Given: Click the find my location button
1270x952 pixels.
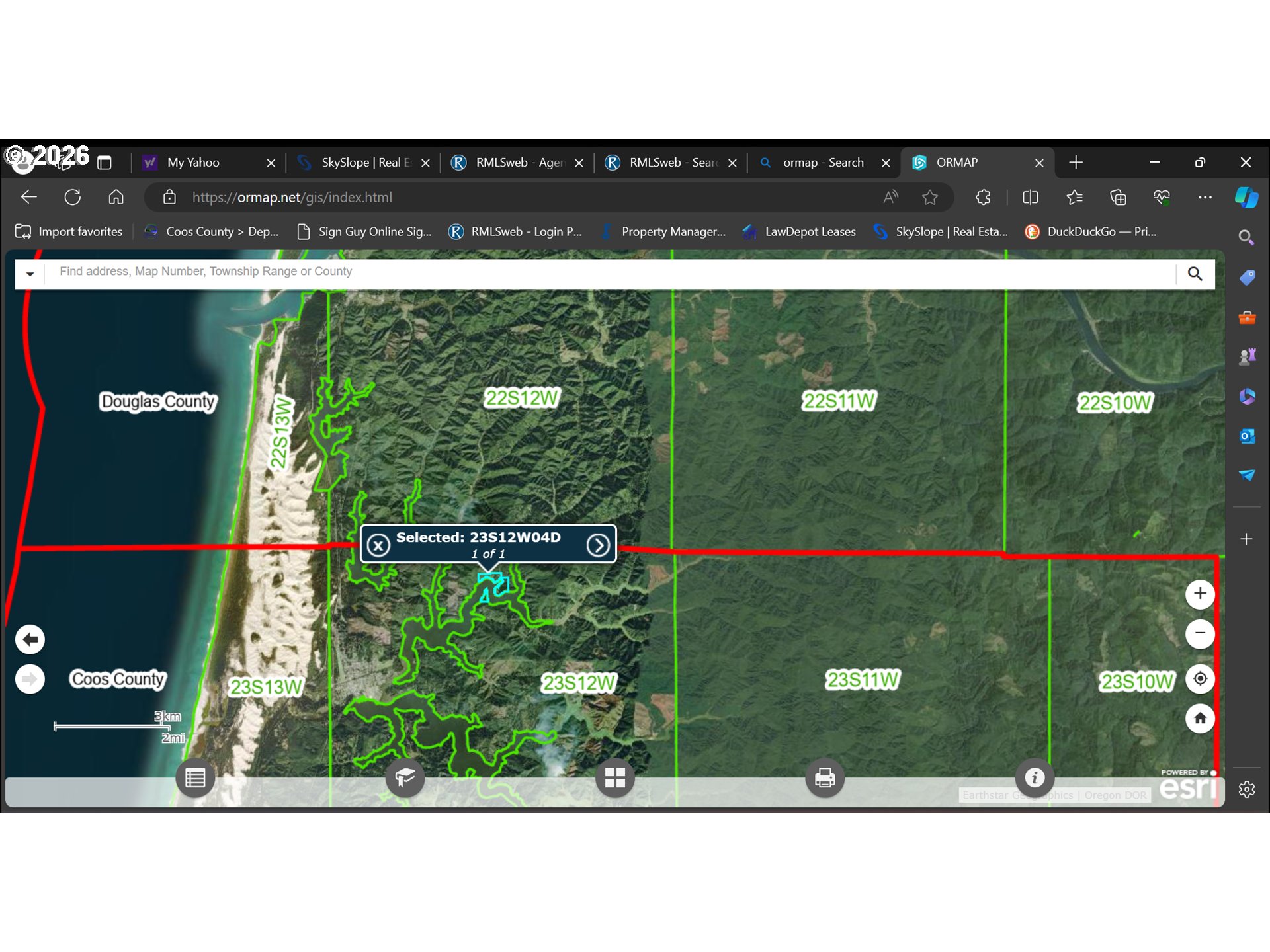Looking at the screenshot, I should coord(1200,678).
